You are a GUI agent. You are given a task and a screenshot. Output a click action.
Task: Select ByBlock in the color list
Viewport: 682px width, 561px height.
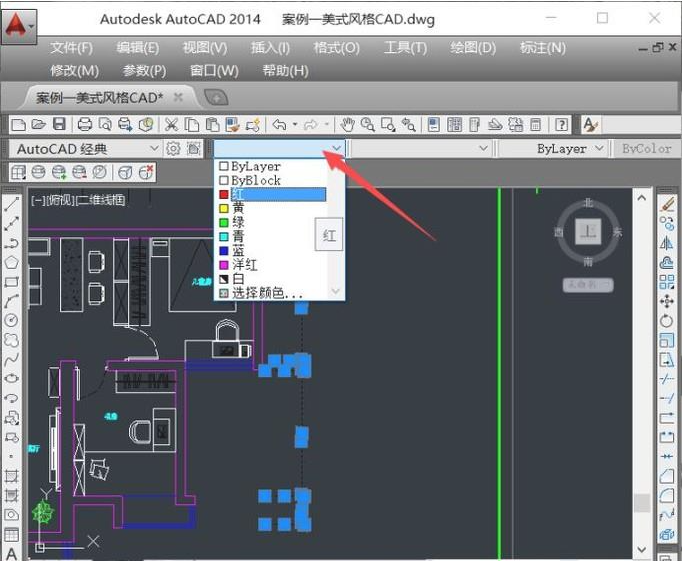pos(255,180)
